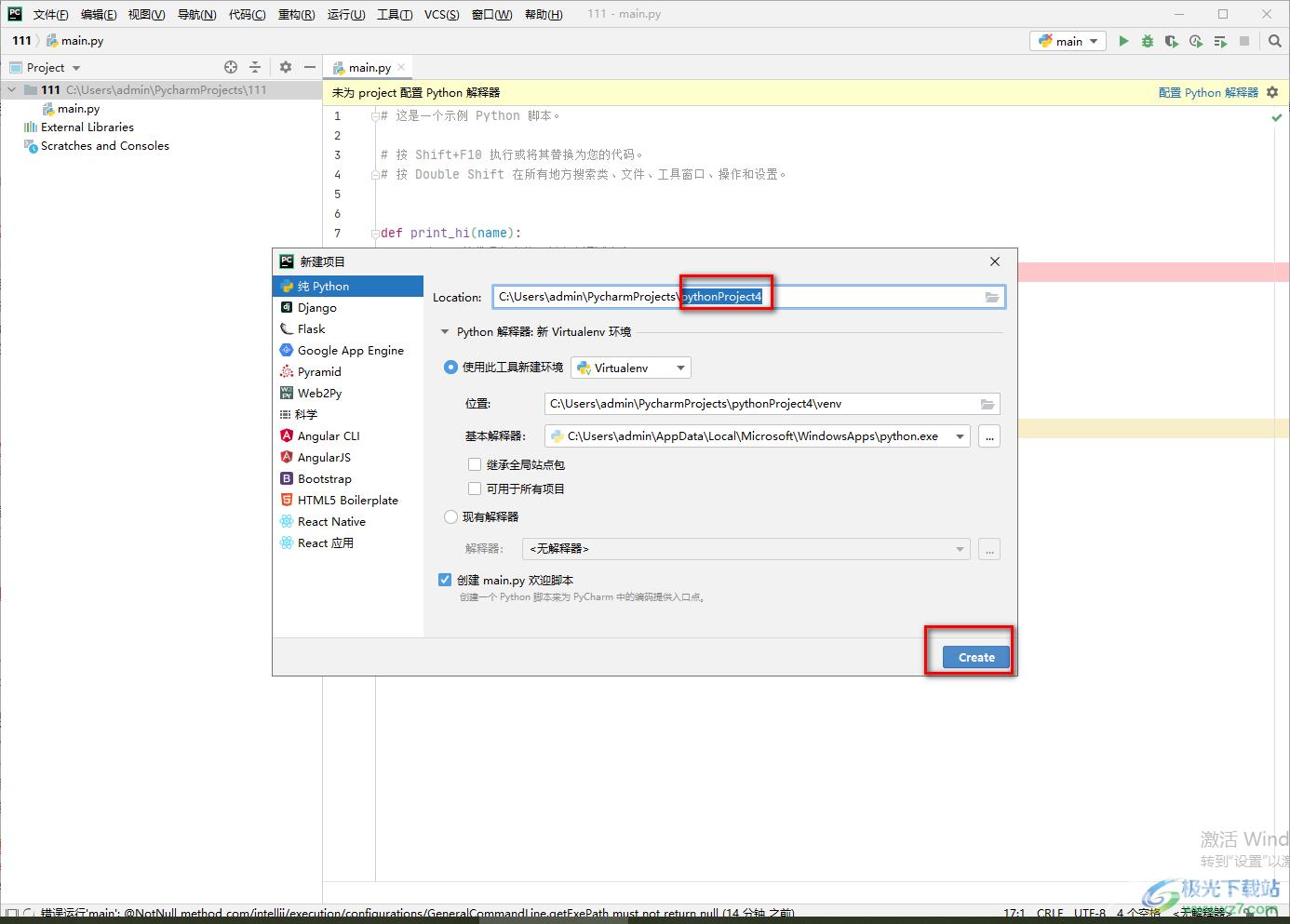Open Project panel settings gear icon
The image size is (1290, 924).
[x=286, y=67]
